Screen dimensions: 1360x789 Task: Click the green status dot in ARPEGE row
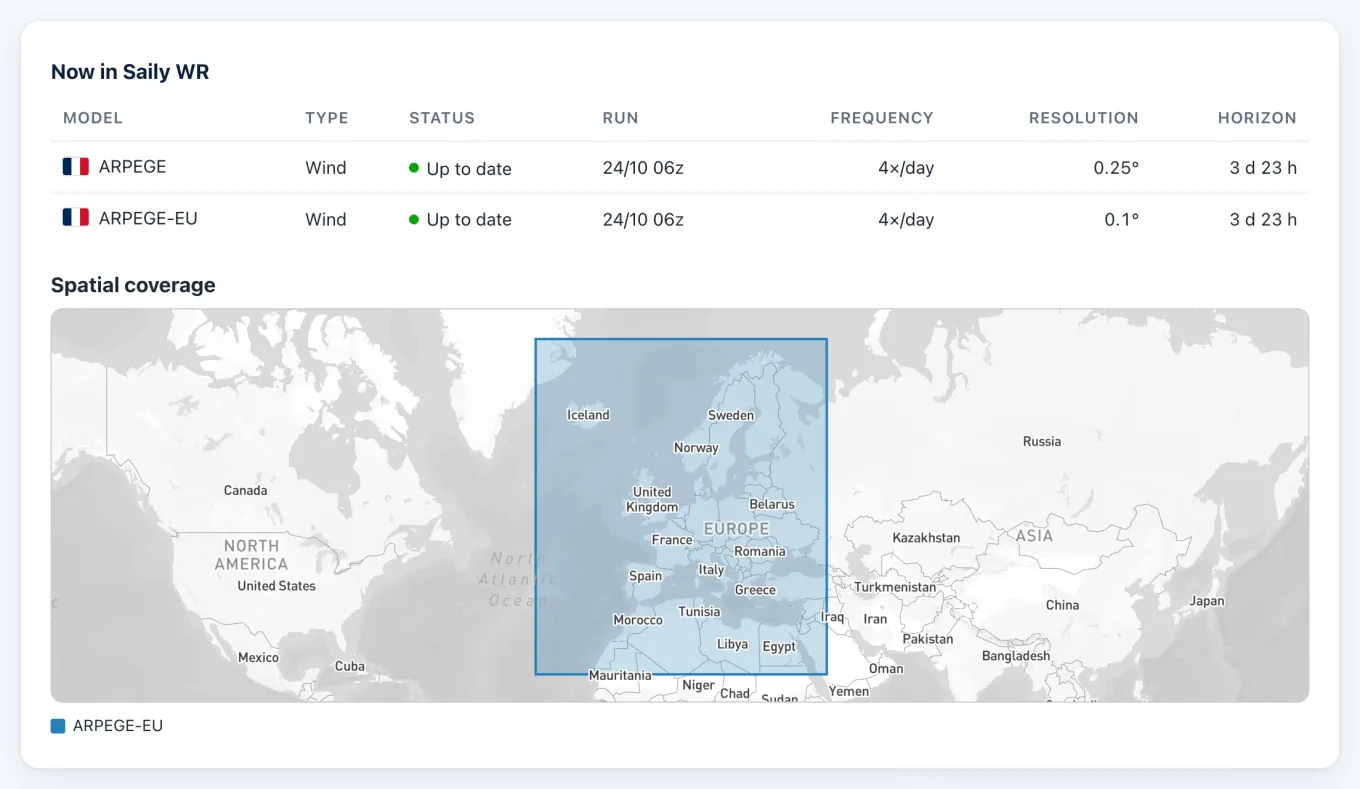pyautogui.click(x=414, y=168)
